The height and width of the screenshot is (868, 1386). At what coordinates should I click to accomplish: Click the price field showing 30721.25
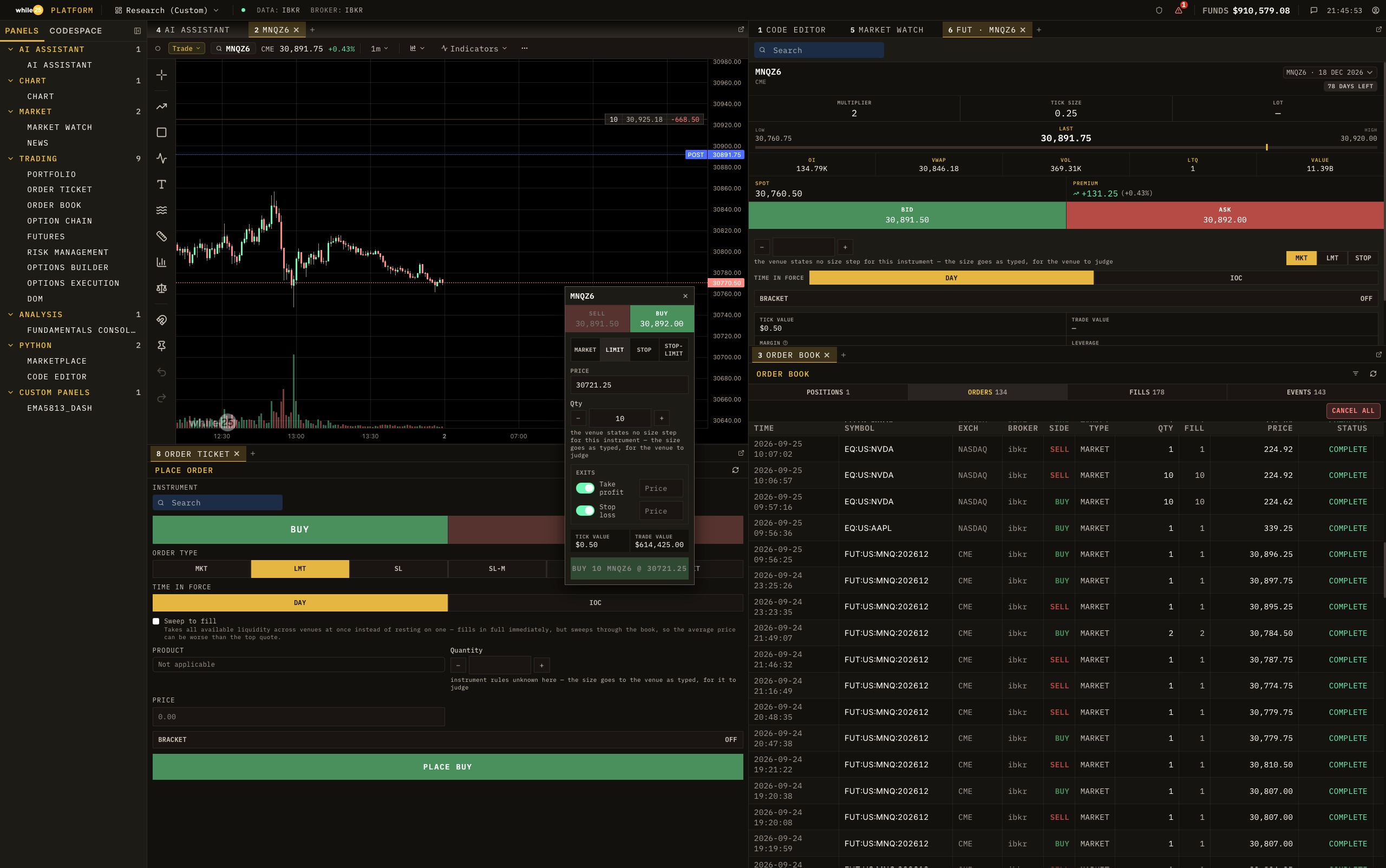point(629,385)
